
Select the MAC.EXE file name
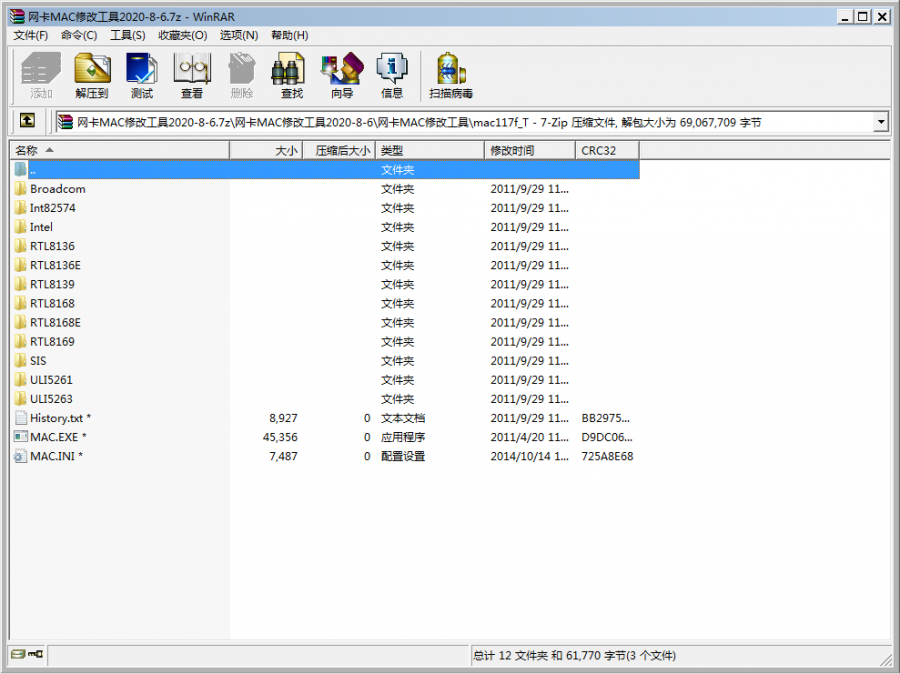pyautogui.click(x=58, y=437)
